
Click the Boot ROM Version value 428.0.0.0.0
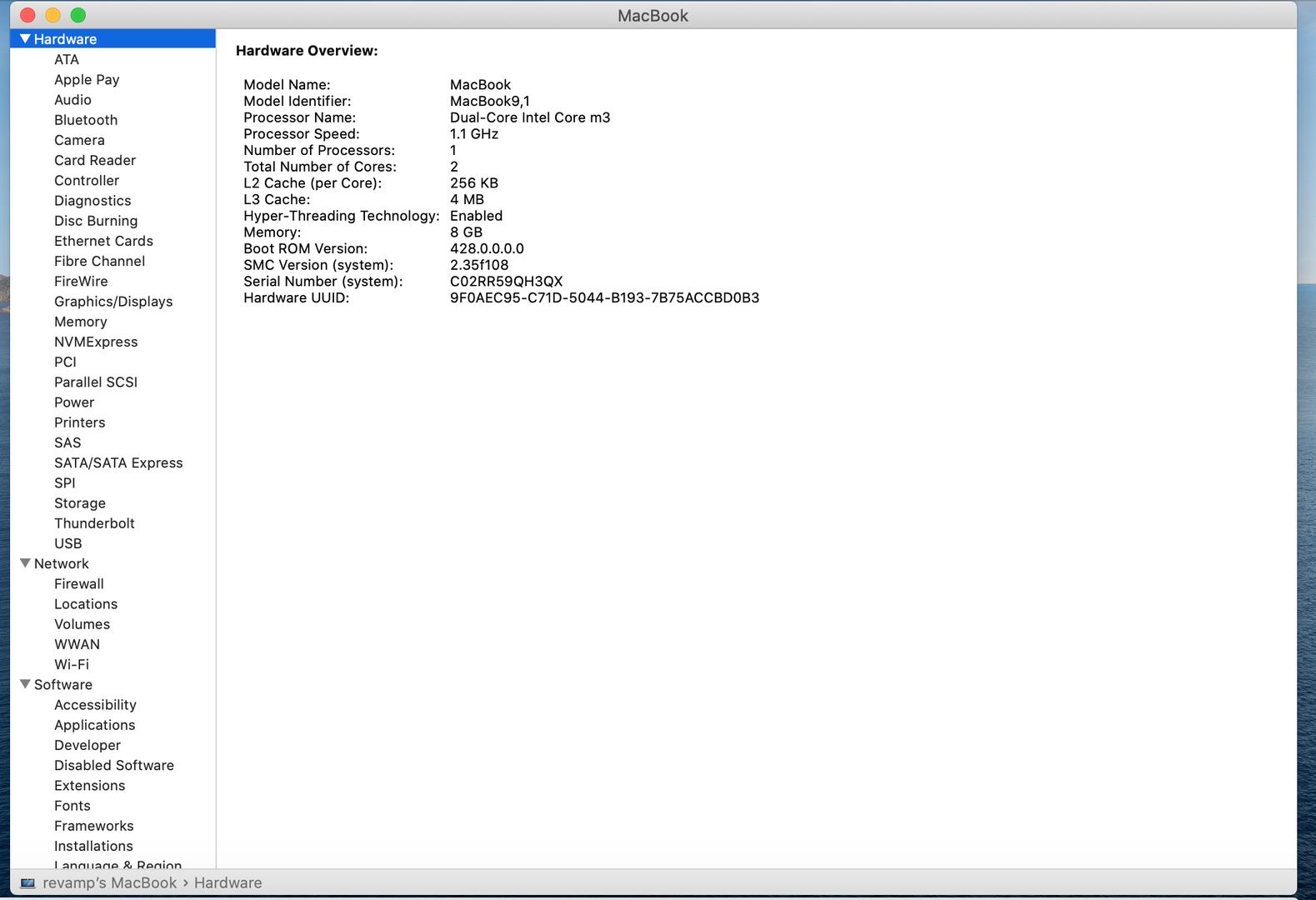(487, 248)
